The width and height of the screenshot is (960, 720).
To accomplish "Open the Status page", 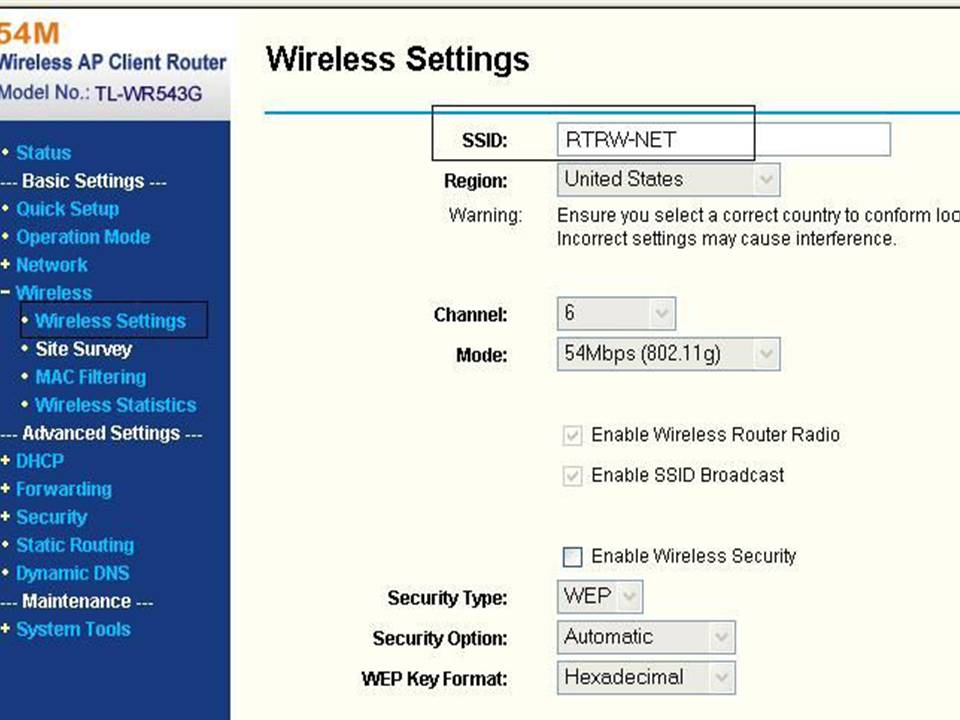I will click(42, 153).
